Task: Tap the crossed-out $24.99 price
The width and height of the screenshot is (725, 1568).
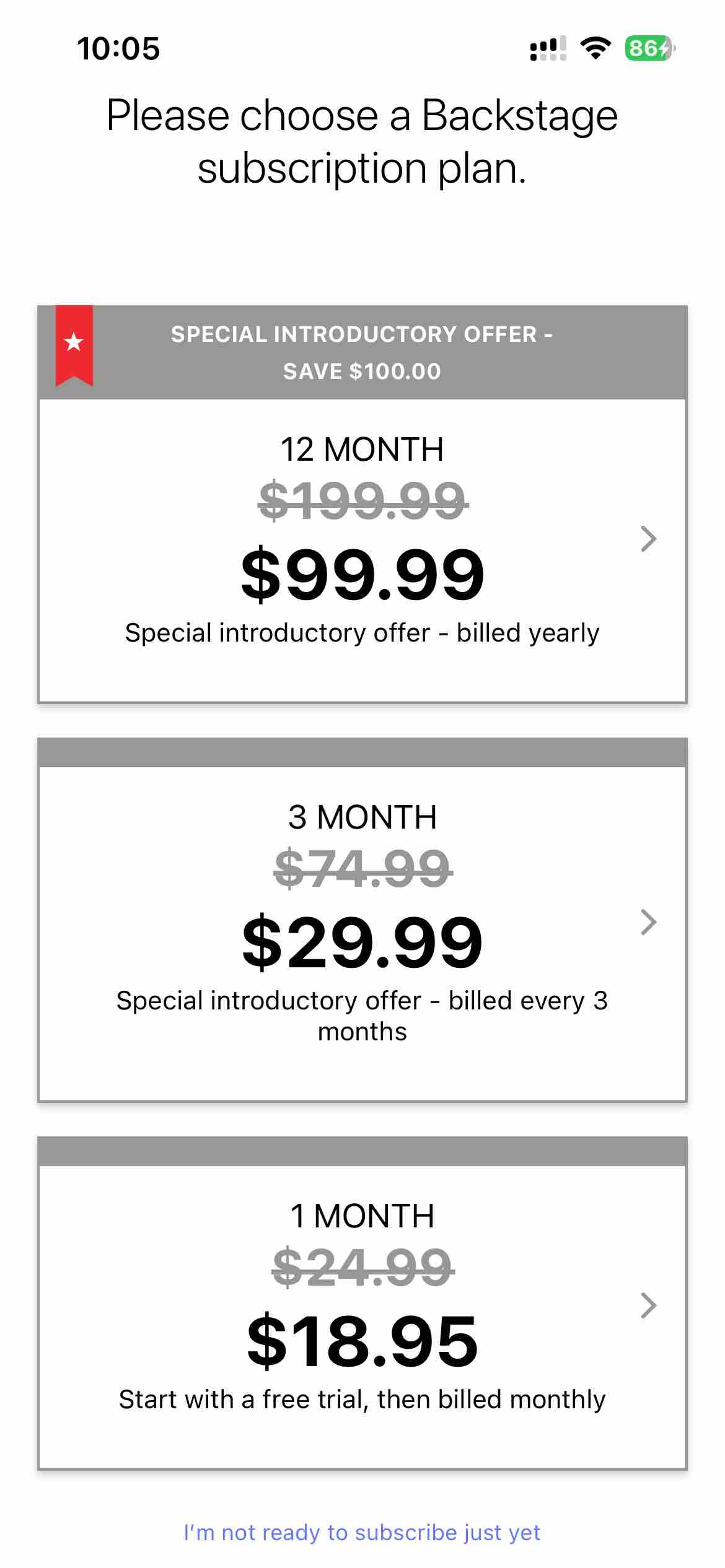Action: tap(362, 1267)
